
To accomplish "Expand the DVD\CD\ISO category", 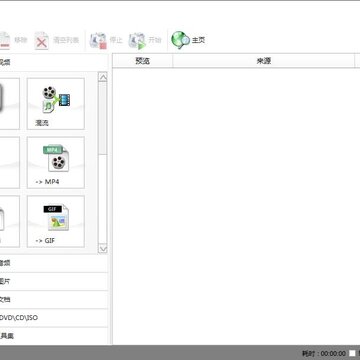I will (54, 318).
